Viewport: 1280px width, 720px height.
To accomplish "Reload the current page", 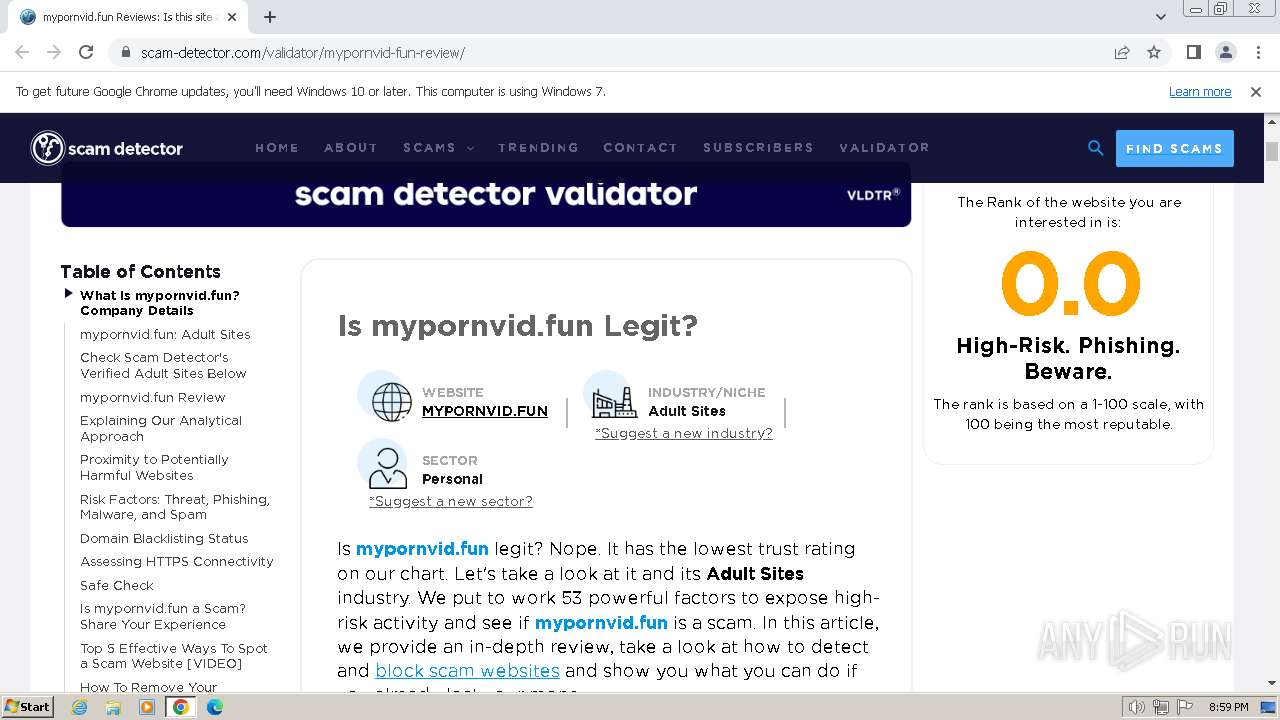I will coord(86,53).
